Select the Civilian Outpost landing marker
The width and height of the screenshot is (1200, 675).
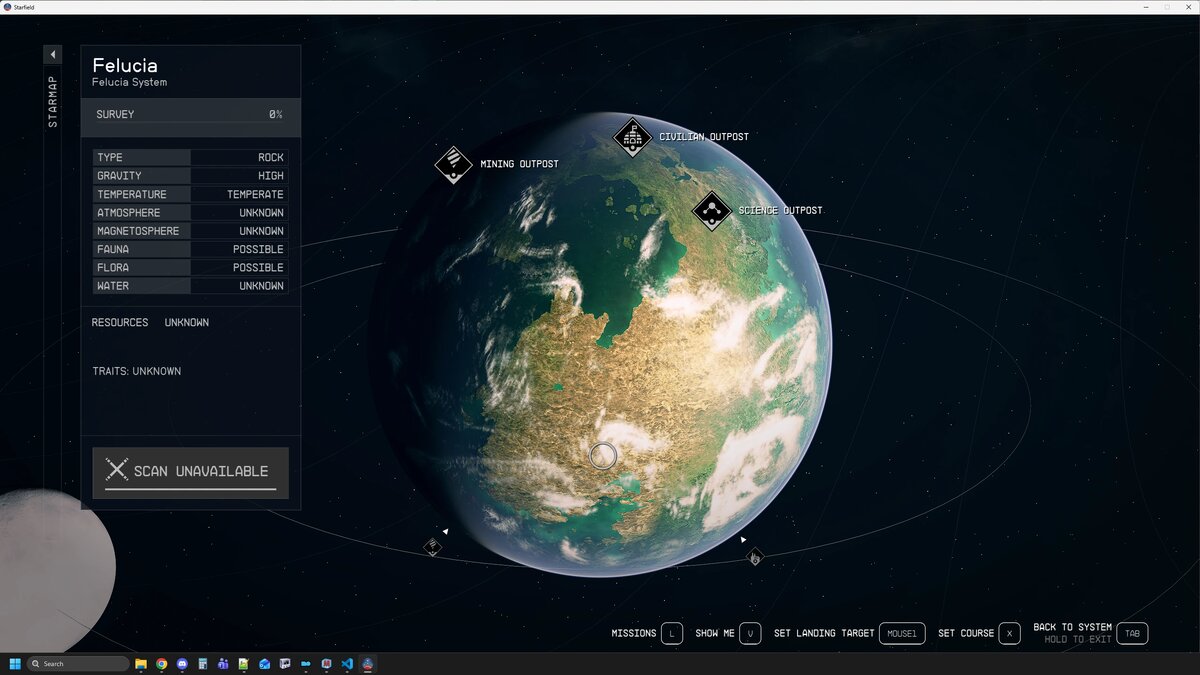coord(632,137)
